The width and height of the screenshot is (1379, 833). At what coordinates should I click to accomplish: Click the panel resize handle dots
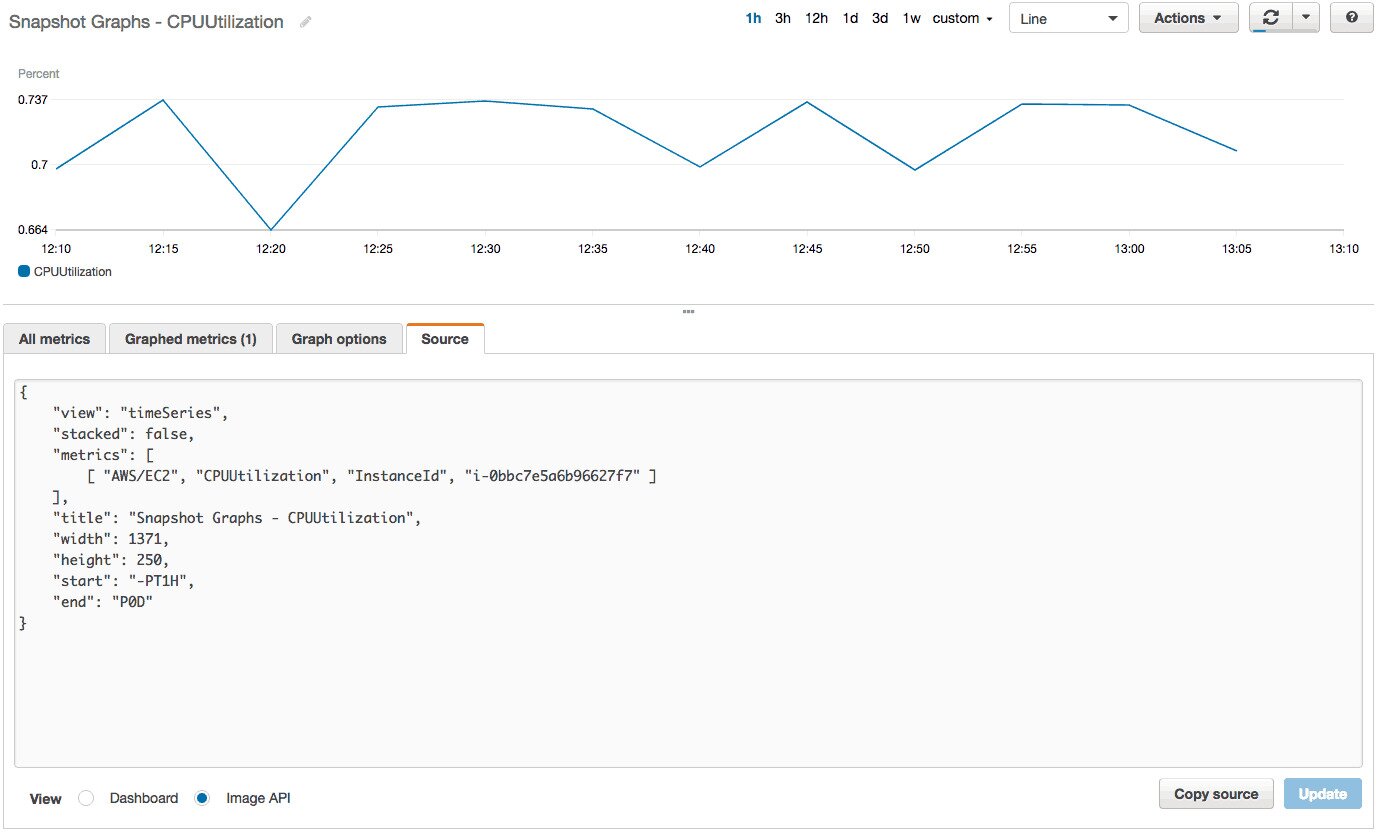coord(688,312)
